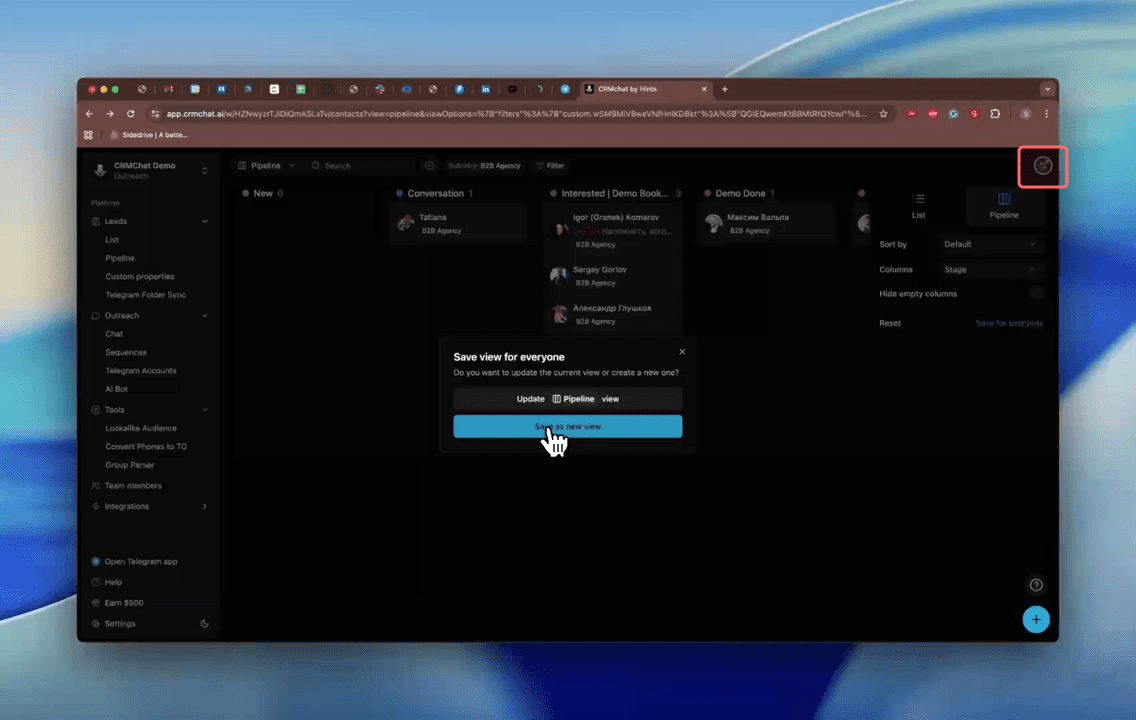Open Pipeline in the sidebar
Image resolution: width=1136 pixels, height=720 pixels.
tap(120, 259)
